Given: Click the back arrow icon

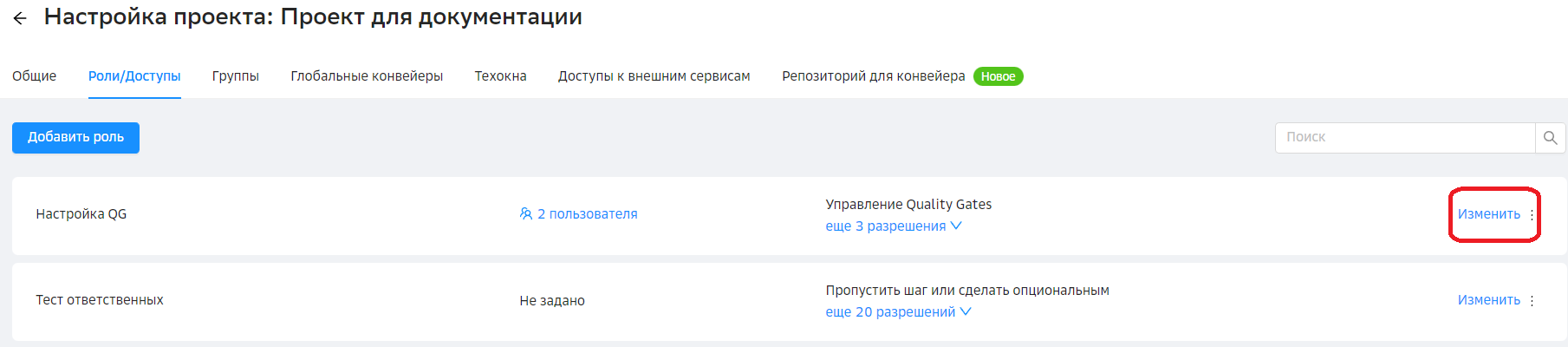Looking at the screenshot, I should (20, 18).
